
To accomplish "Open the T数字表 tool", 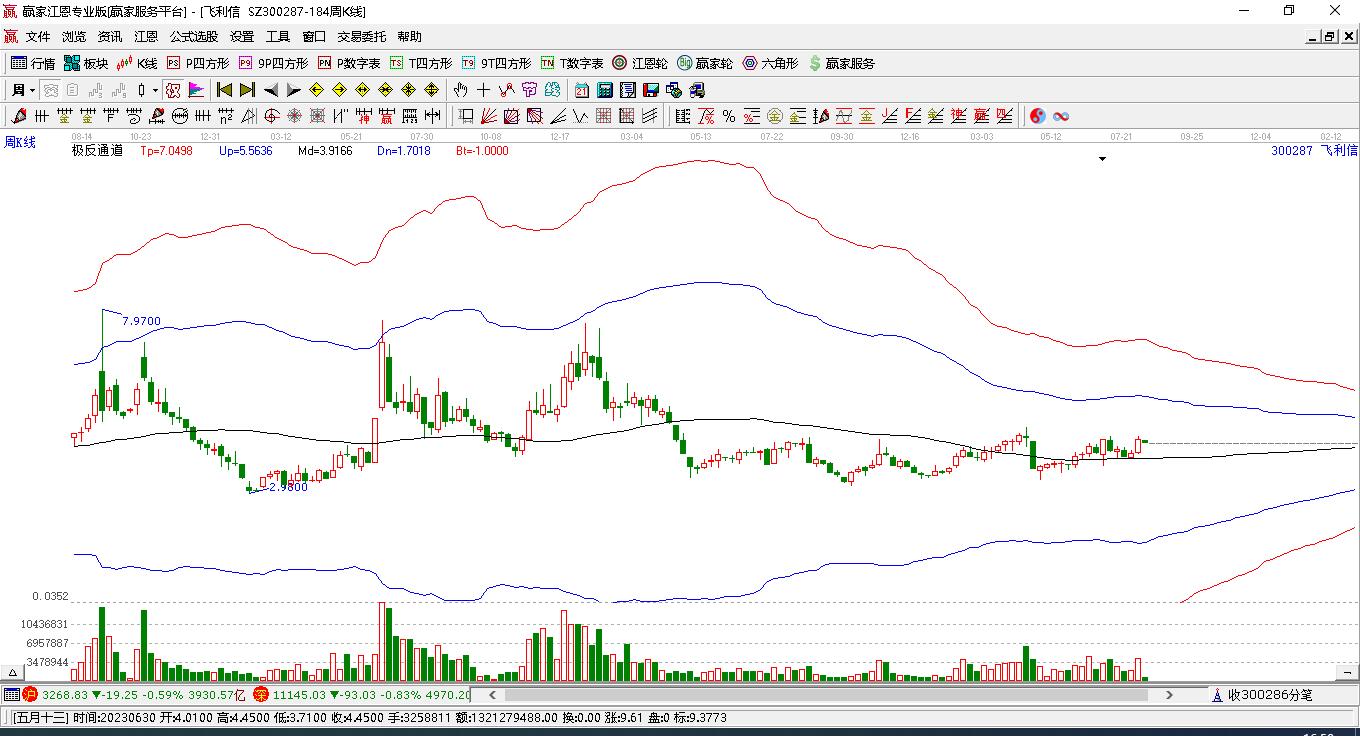I will 572,63.
